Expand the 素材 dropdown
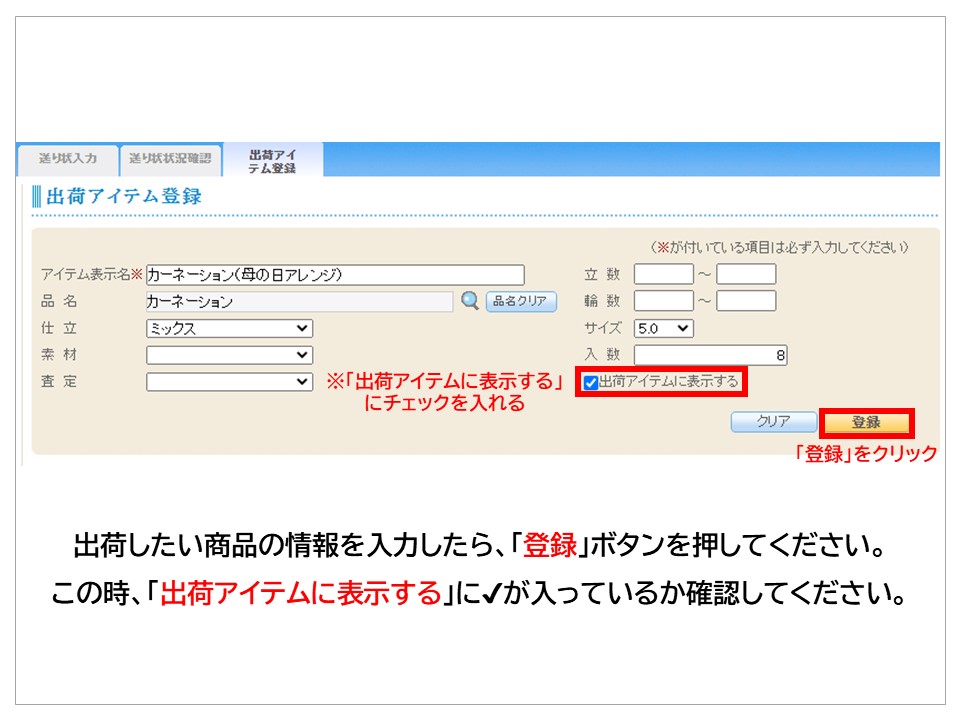960x720 pixels. point(229,355)
